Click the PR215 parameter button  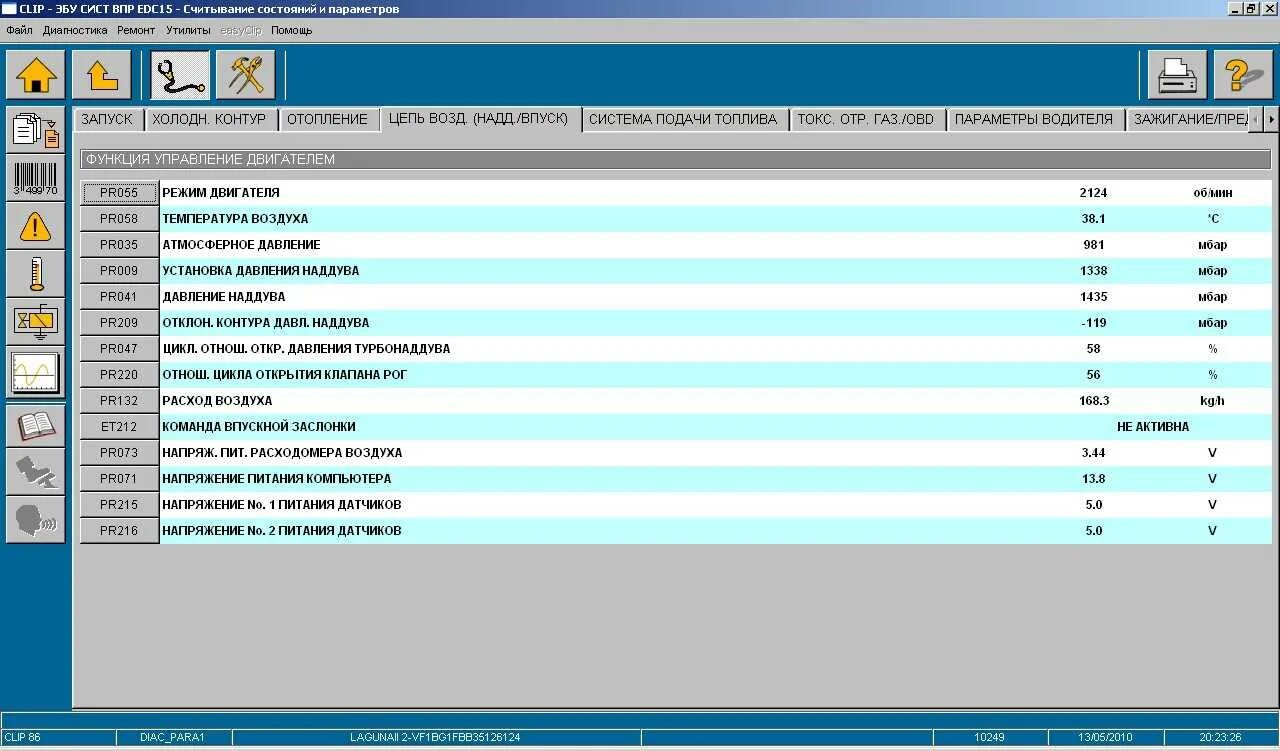point(119,505)
